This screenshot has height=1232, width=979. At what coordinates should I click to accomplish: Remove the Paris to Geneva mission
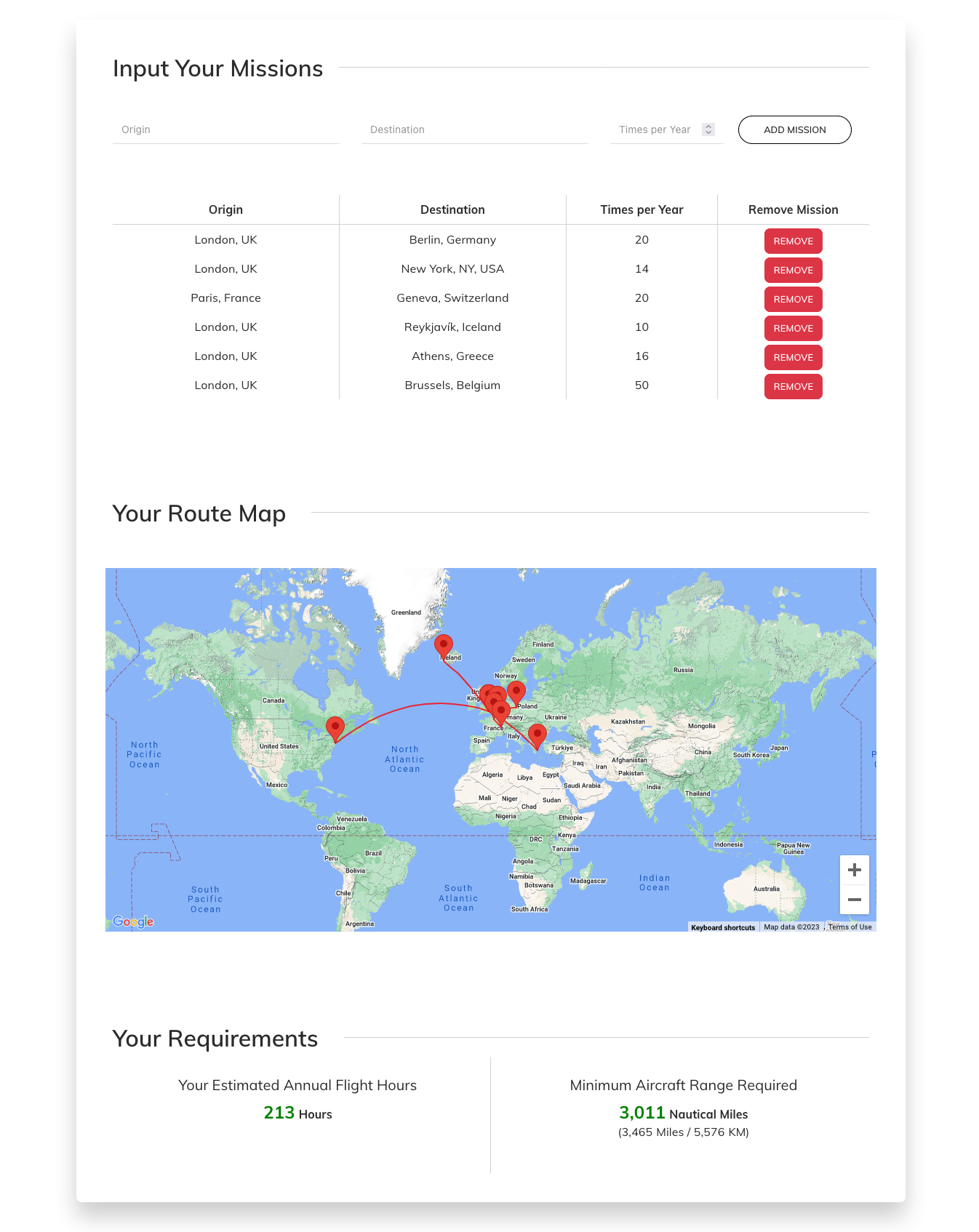pyautogui.click(x=793, y=299)
